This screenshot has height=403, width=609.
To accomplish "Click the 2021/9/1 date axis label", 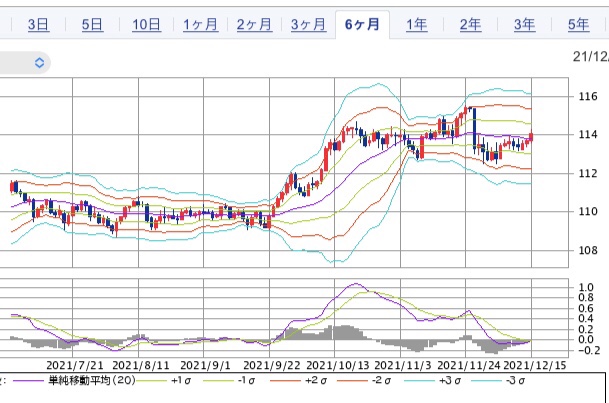I will point(205,366).
